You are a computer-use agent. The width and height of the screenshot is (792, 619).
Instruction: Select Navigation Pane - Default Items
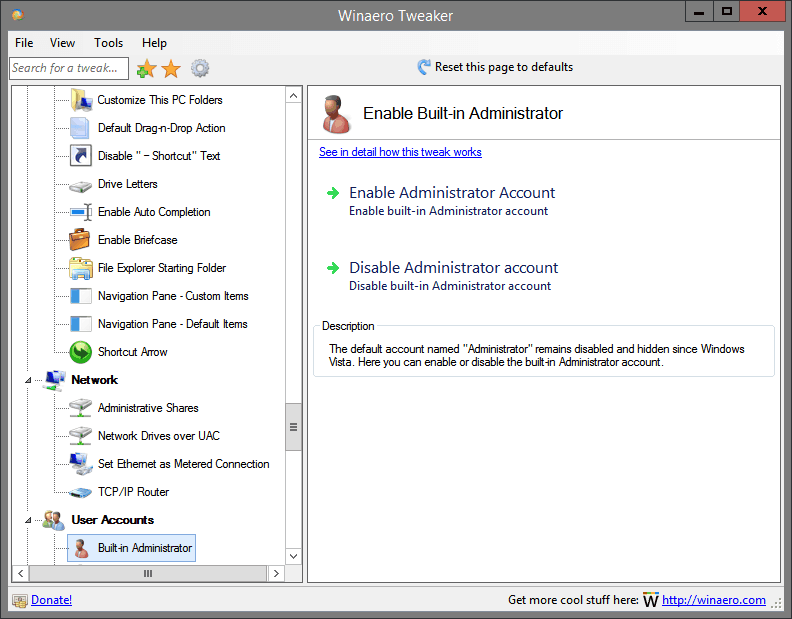[x=173, y=324]
